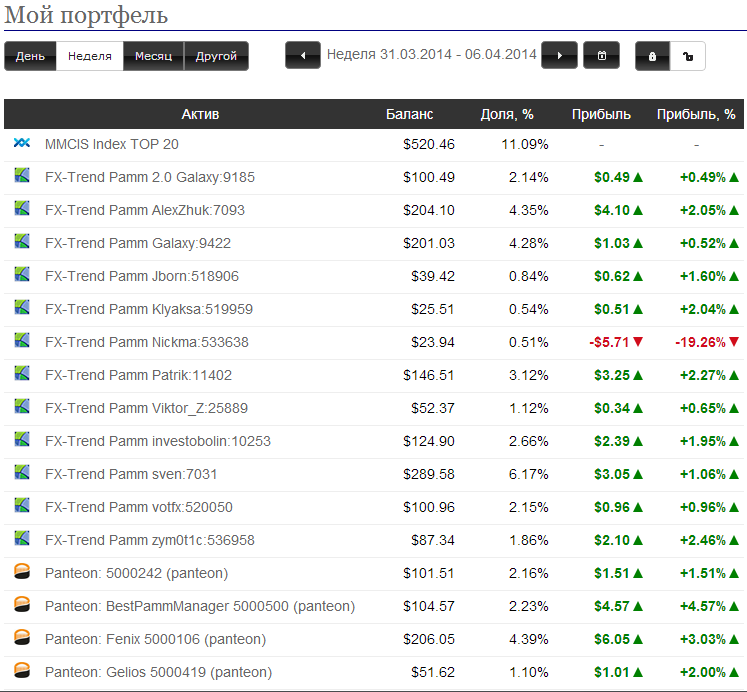Open FX-Trend Pamm 2.0 Galaxy:9185 asset
This screenshot has width=747, height=692.
pyautogui.click(x=150, y=177)
